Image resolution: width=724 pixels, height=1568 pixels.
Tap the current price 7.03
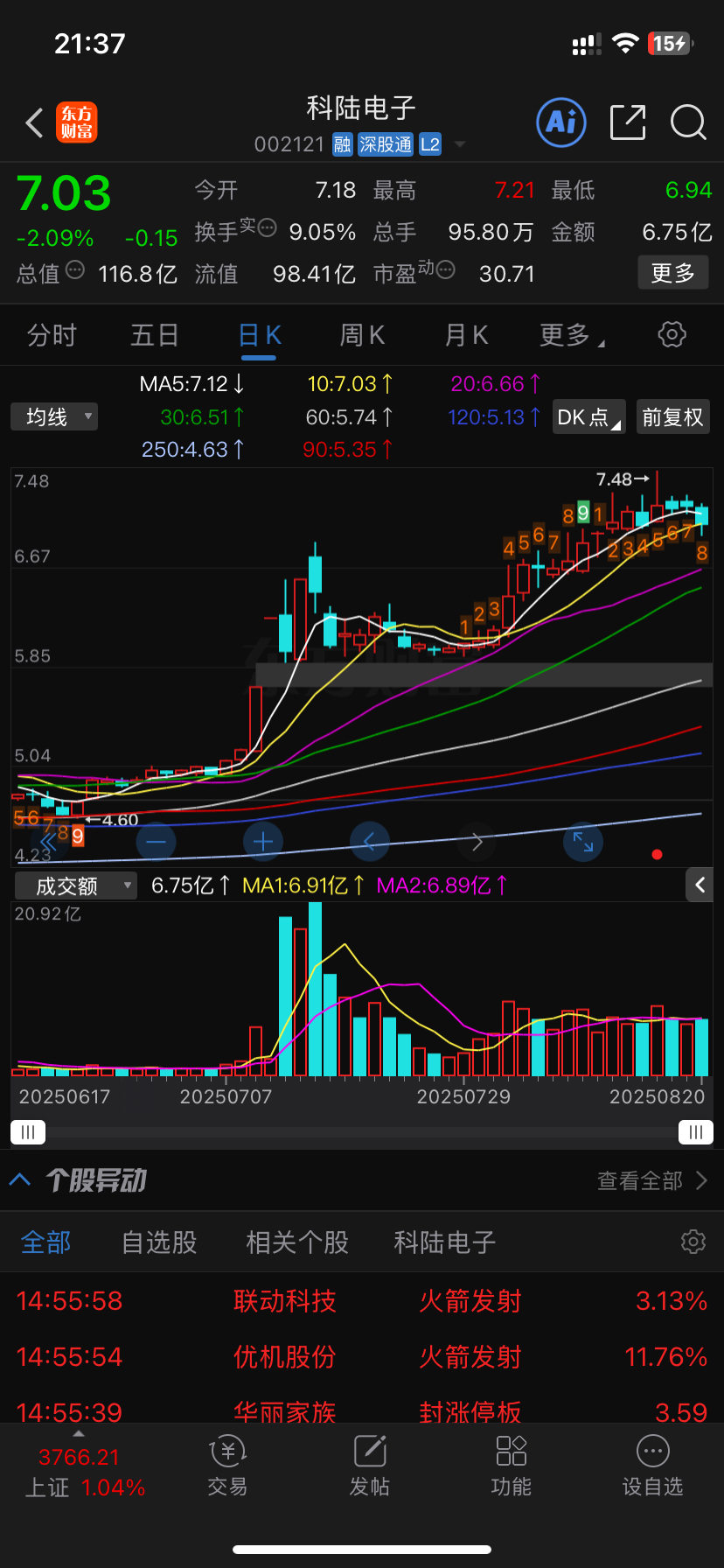[x=64, y=193]
